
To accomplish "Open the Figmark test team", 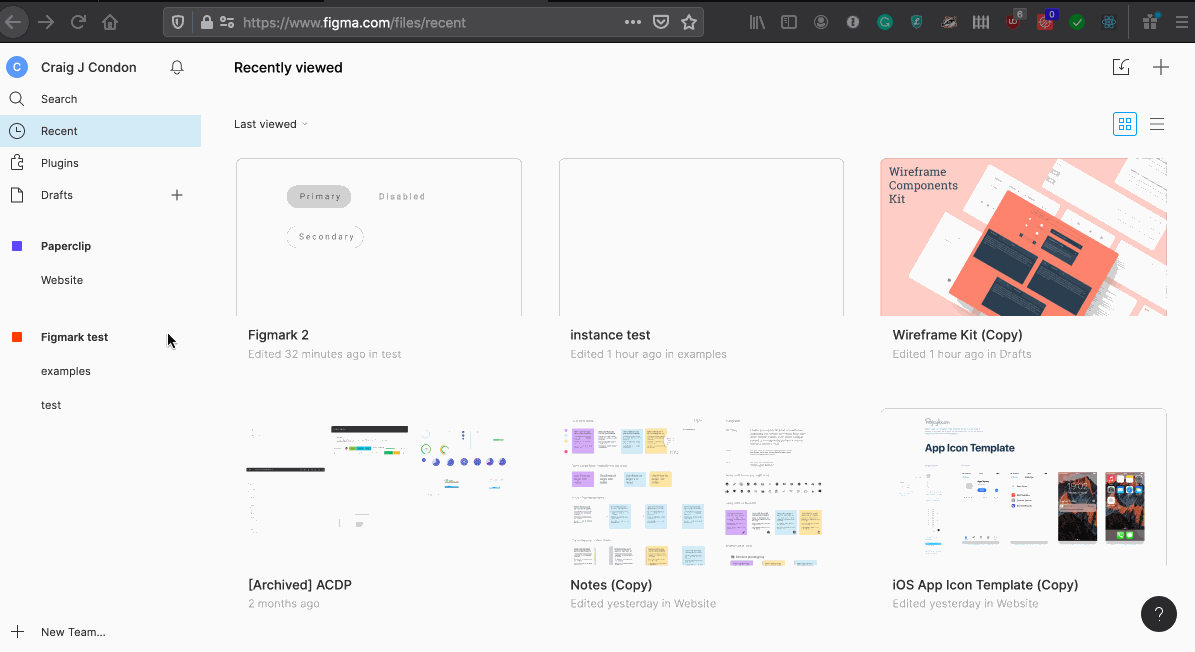I will pyautogui.click(x=74, y=337).
